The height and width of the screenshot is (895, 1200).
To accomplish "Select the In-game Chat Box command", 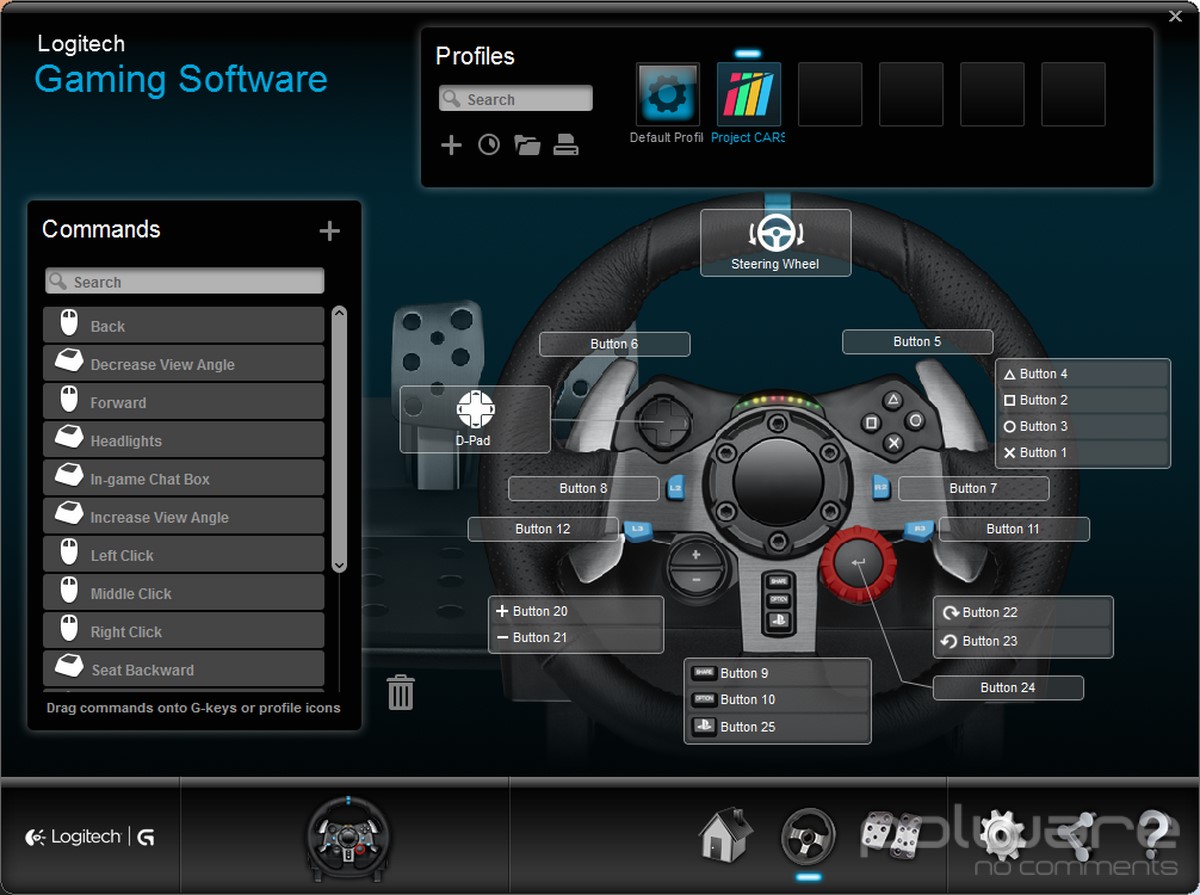I will pyautogui.click(x=184, y=479).
